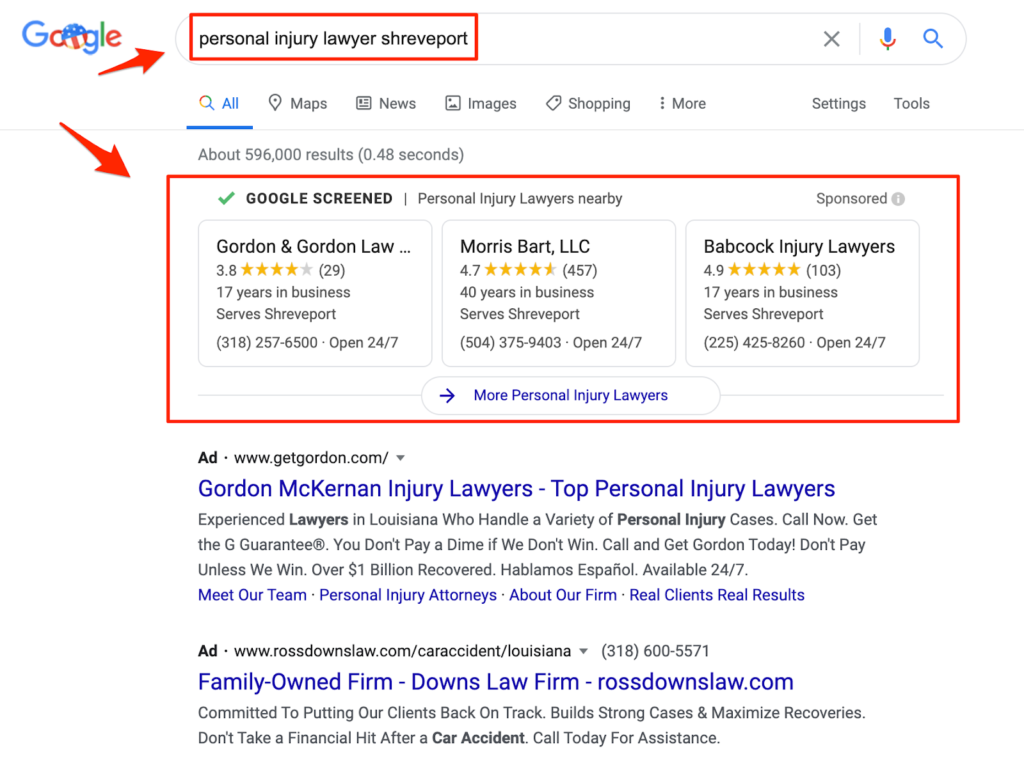Click the www.rossdownslaw.com/caraccident/louisiana URL
The height and width of the screenshot is (772, 1024).
coord(402,651)
